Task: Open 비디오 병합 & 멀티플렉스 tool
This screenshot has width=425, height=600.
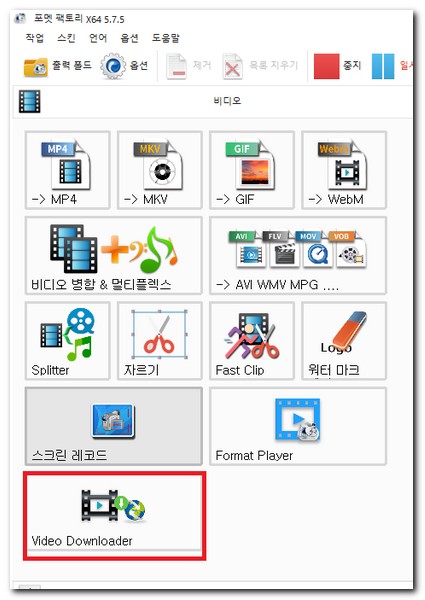Action: 114,256
